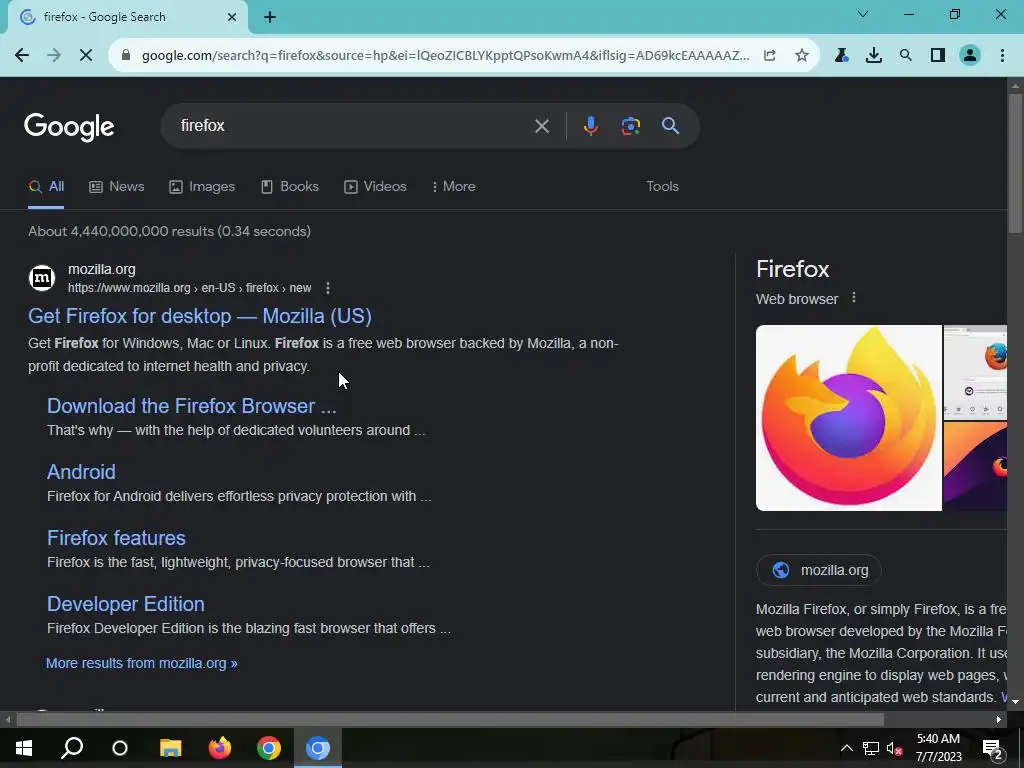The height and width of the screenshot is (768, 1024).
Task: Search by image with Google Lens
Action: click(x=631, y=126)
